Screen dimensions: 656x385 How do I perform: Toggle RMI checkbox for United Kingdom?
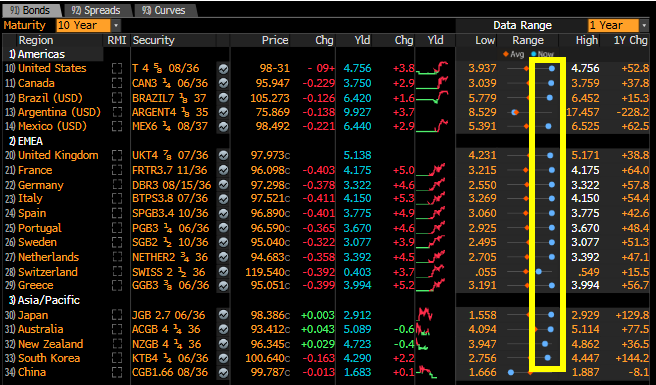(x=117, y=155)
